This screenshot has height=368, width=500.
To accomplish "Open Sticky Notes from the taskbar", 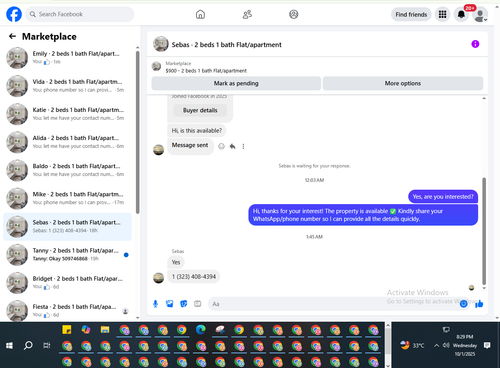I will pos(67,330).
